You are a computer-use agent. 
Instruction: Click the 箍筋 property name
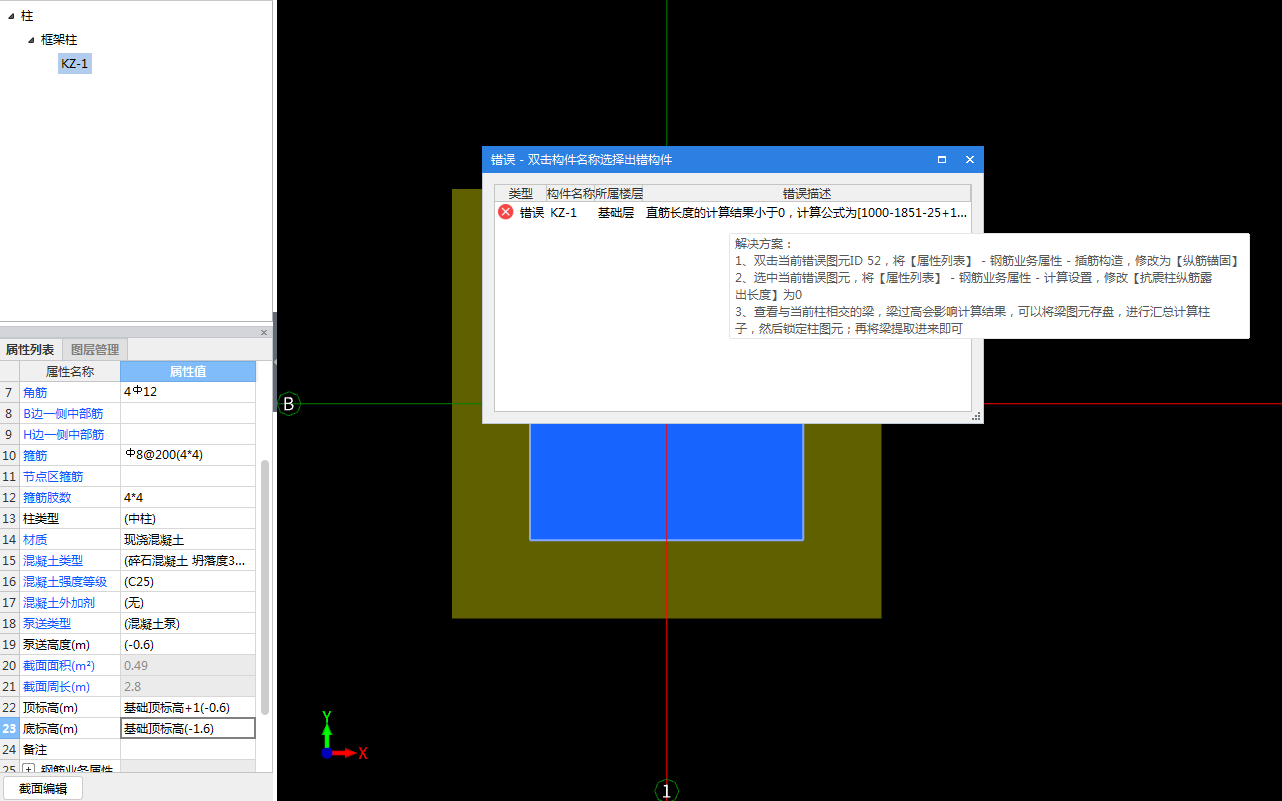click(x=34, y=455)
